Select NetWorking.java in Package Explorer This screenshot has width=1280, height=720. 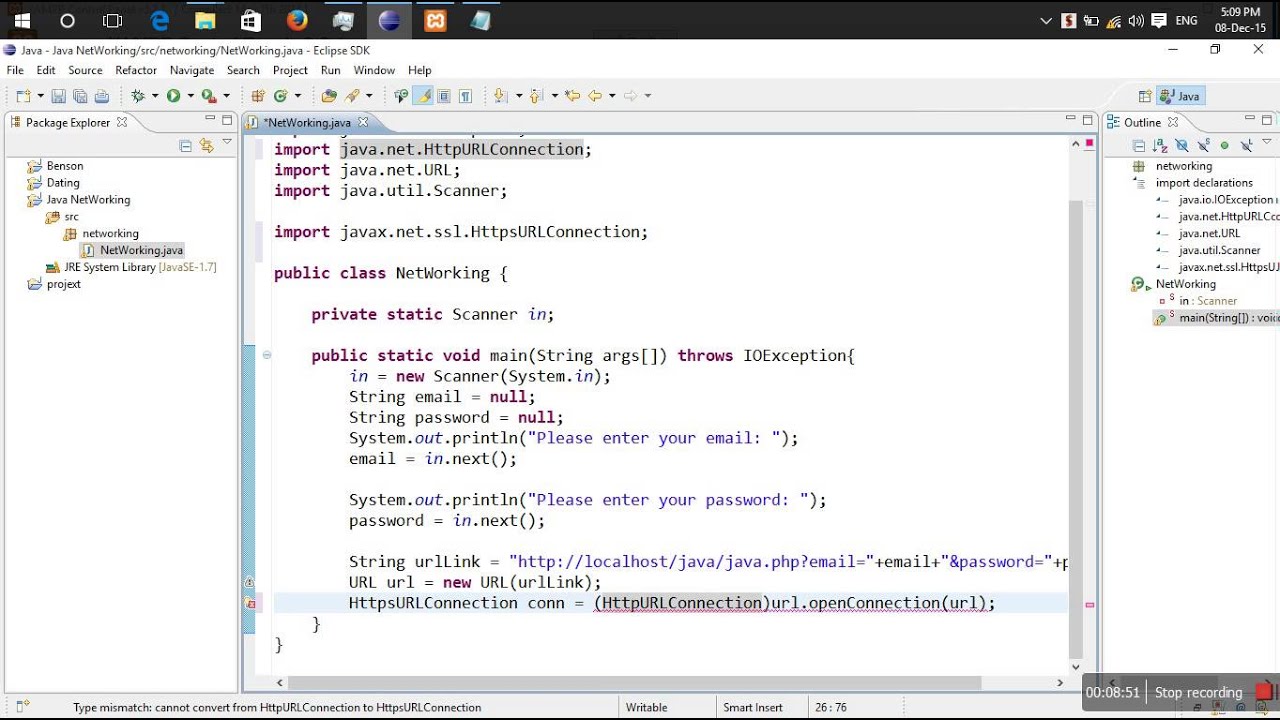pyautogui.click(x=141, y=250)
